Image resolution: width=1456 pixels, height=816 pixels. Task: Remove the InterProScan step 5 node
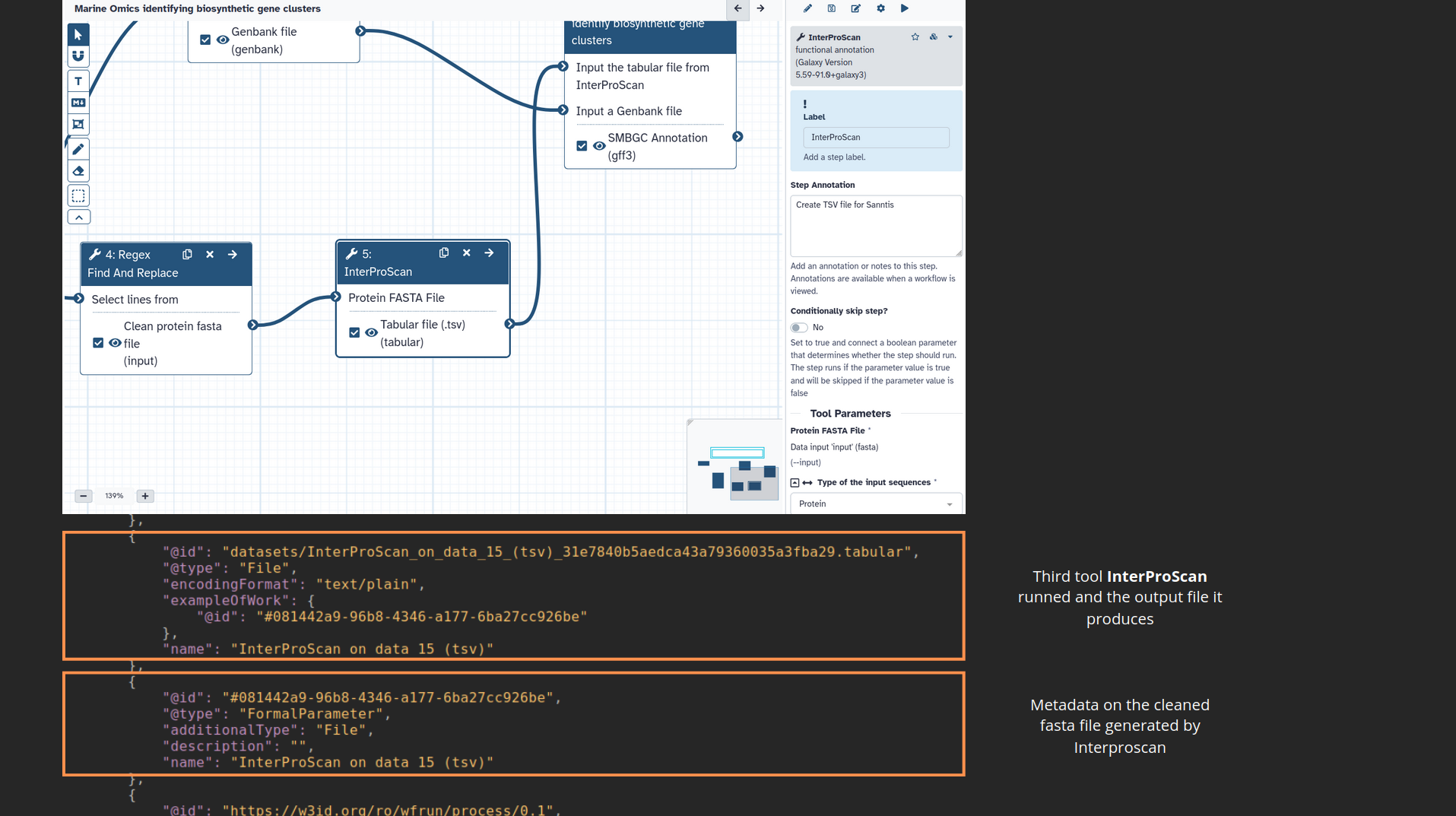[x=467, y=252]
